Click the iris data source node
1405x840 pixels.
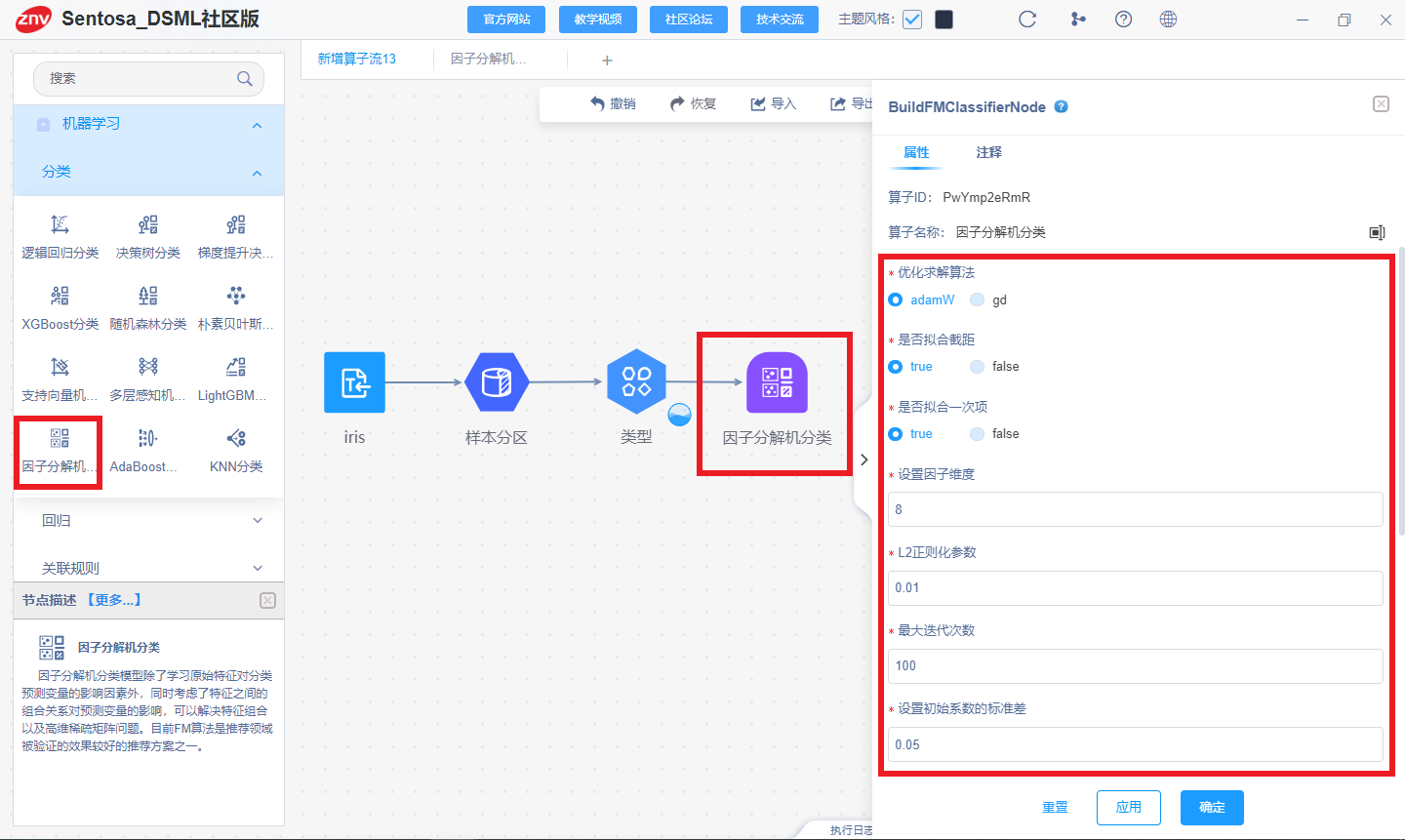(354, 382)
